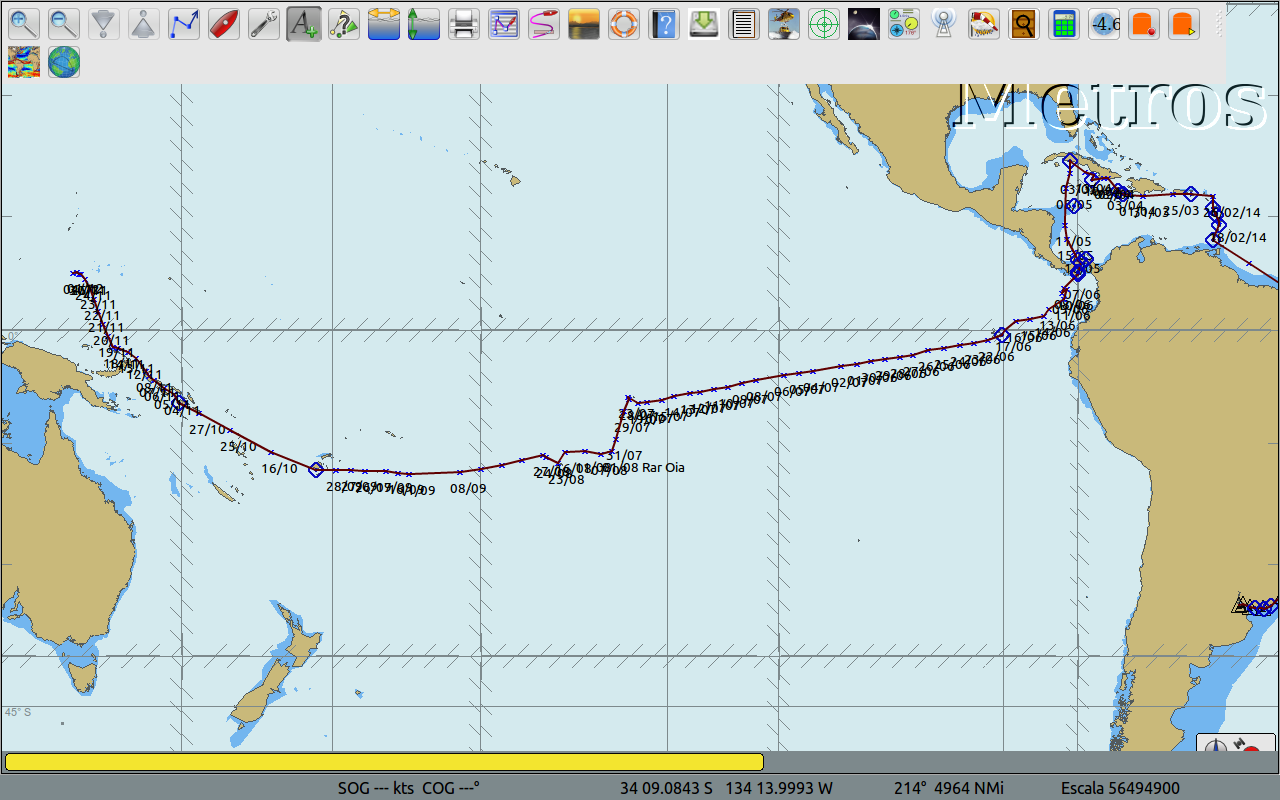Image resolution: width=1280 pixels, height=800 pixels.
Task: Click the 'Rar Oia' waypoint label
Action: pyautogui.click(x=663, y=467)
